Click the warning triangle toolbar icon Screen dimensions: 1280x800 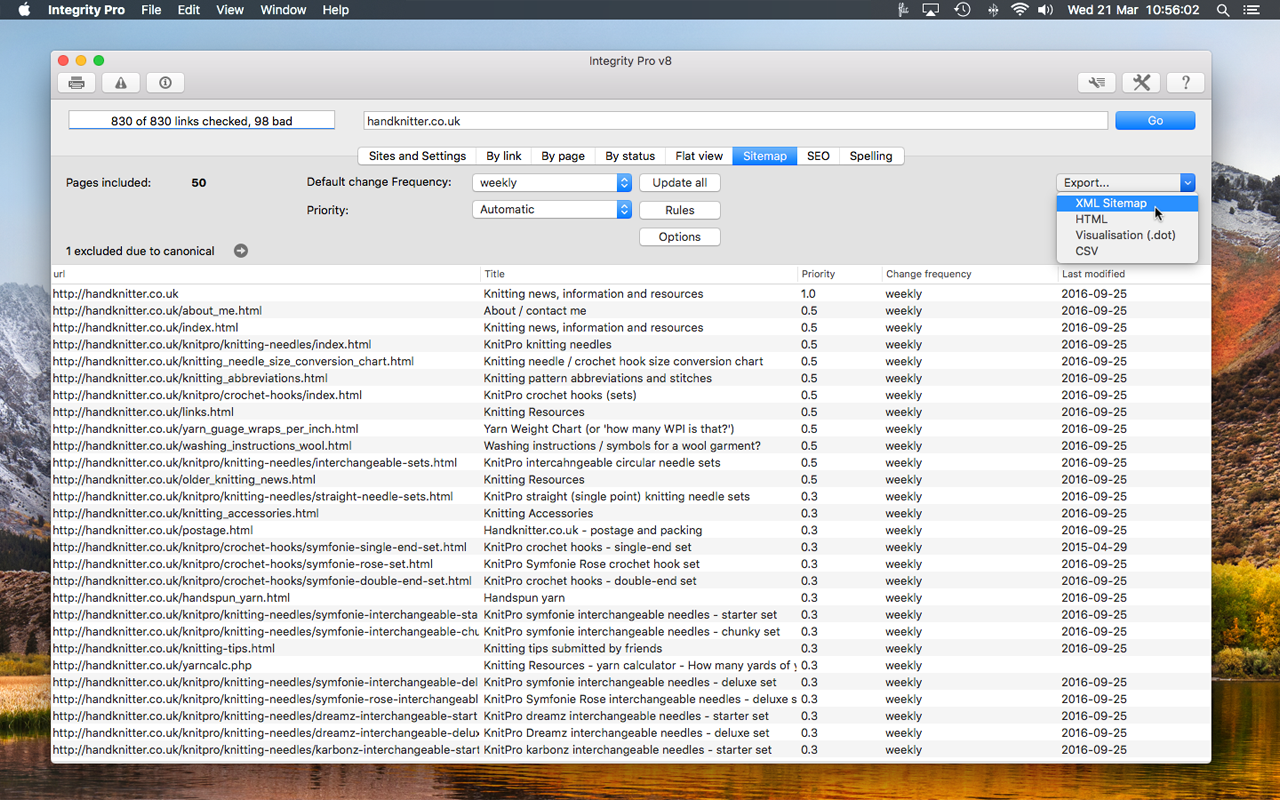pos(121,83)
